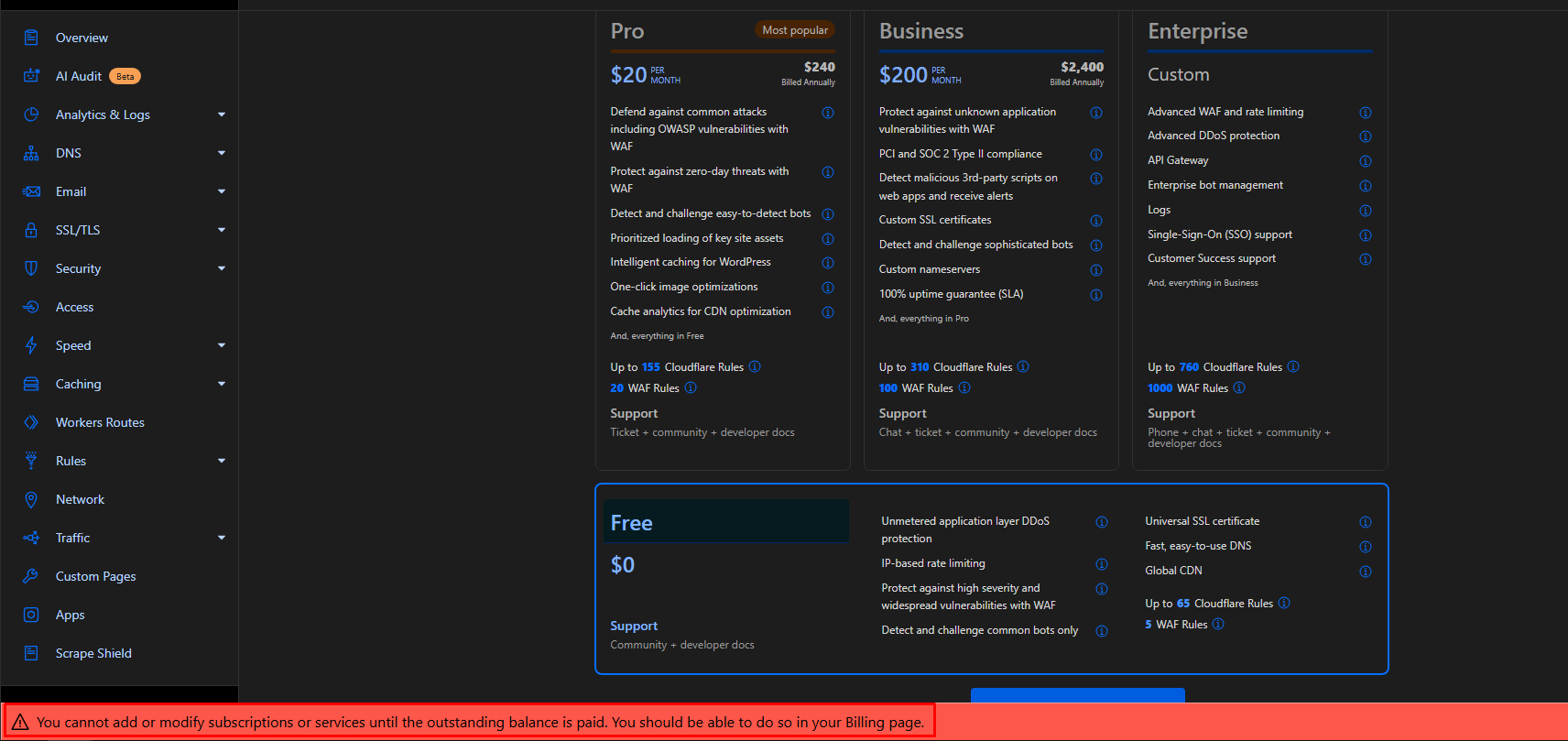Viewport: 1568px width, 741px height.
Task: Expand the SSL/TLS menu arrow
Action: 222,230
